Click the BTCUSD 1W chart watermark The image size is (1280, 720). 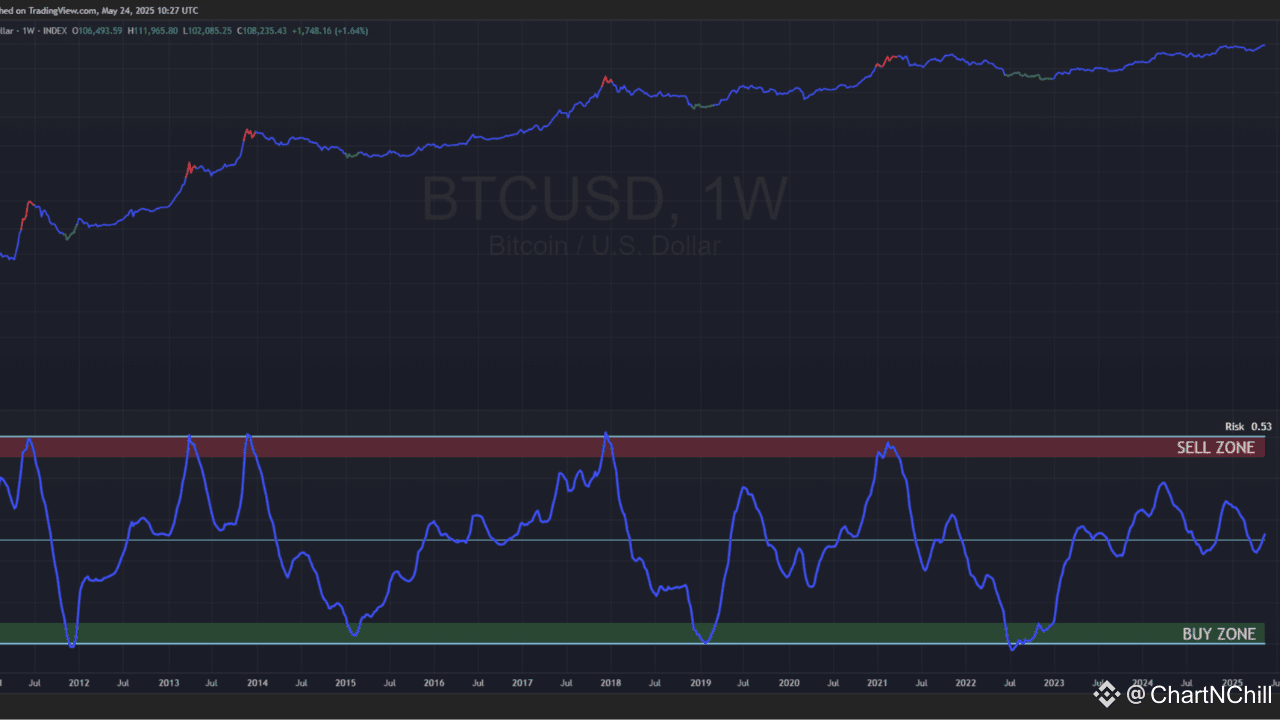(604, 199)
